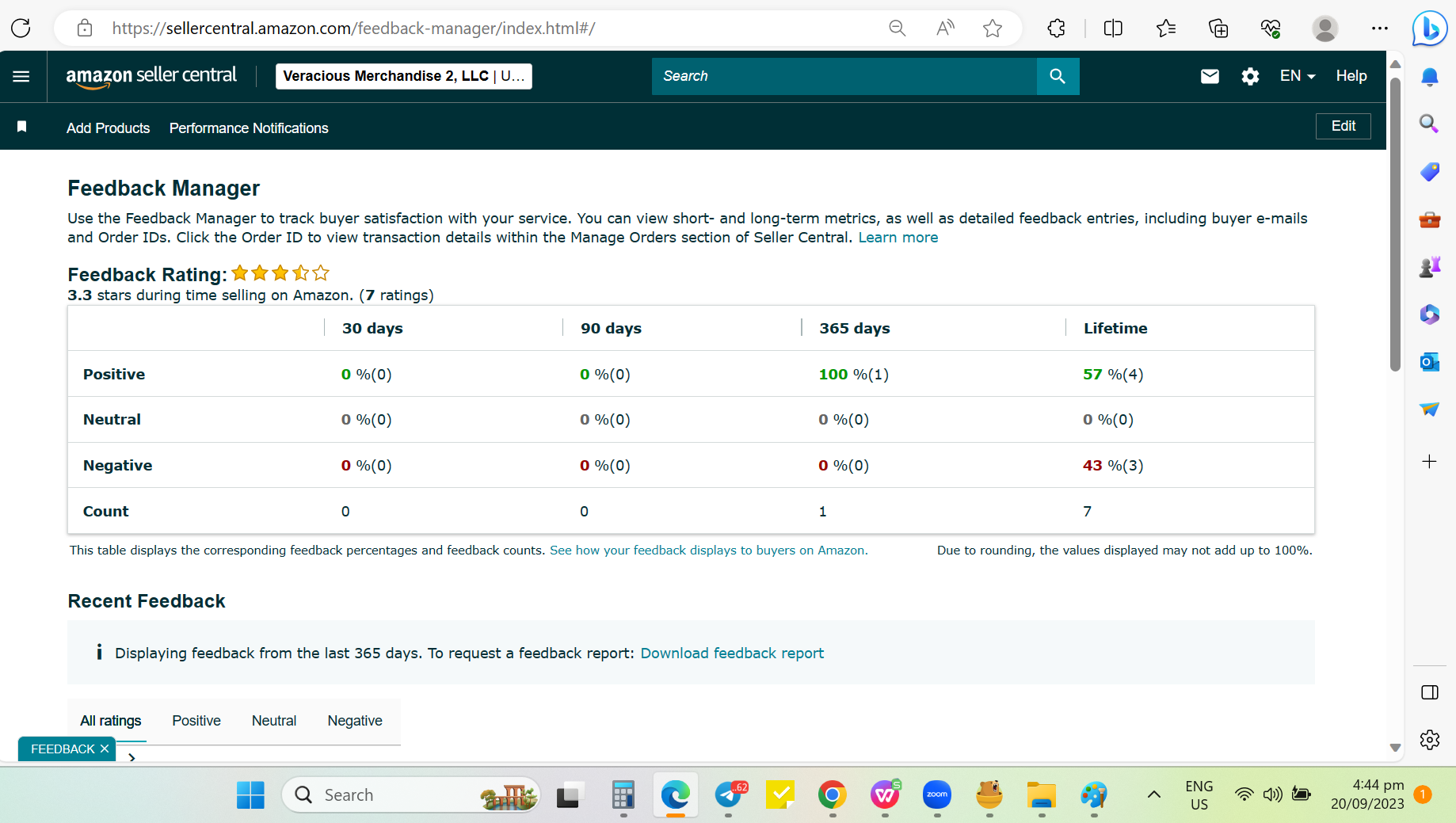Open sidebar settings gear icon
The image size is (1456, 823).
1430,740
